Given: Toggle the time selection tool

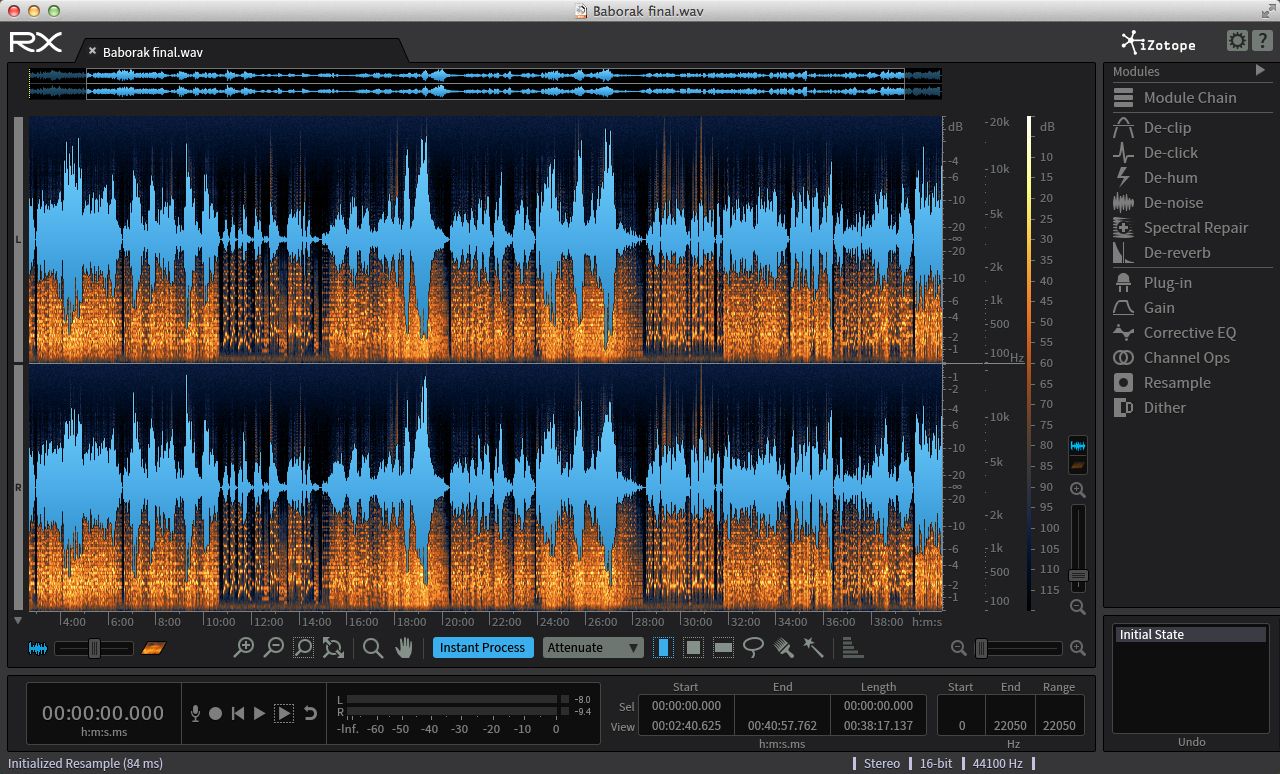Looking at the screenshot, I should (663, 648).
